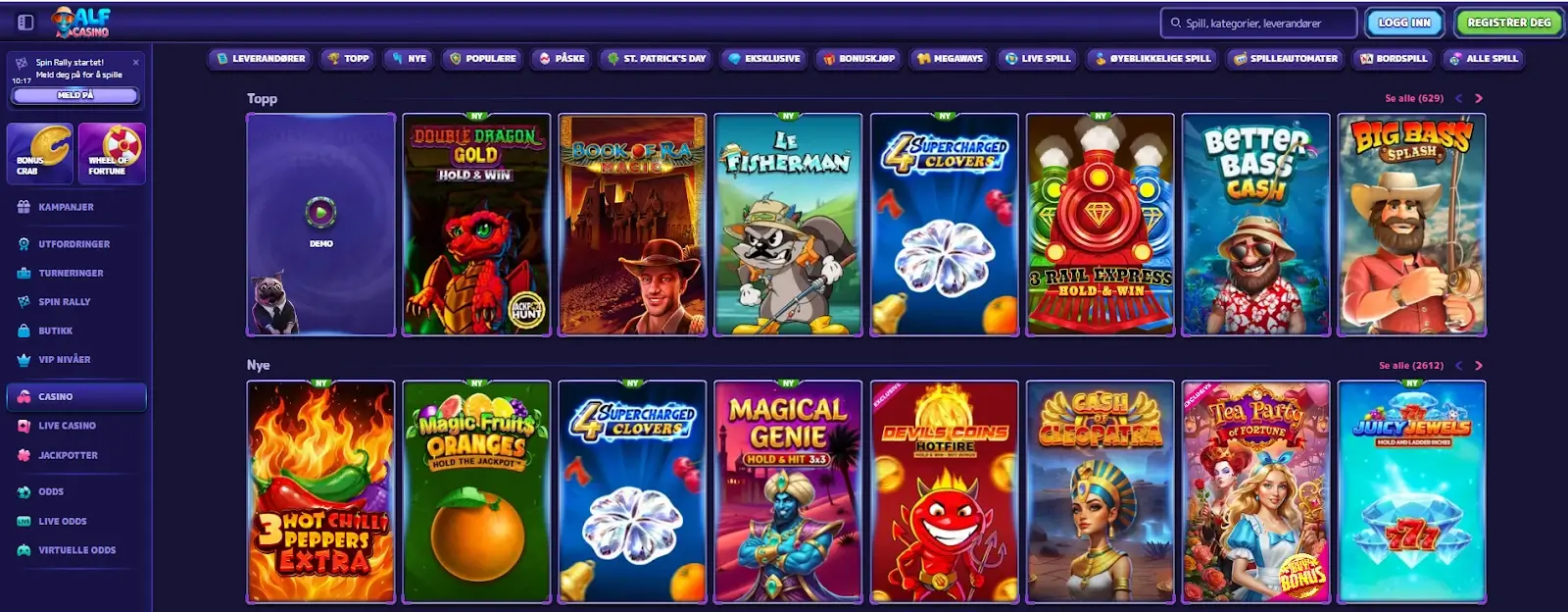Open the Big Bass Splash game thumbnail
This screenshot has width=1568, height=612.
tap(1411, 225)
